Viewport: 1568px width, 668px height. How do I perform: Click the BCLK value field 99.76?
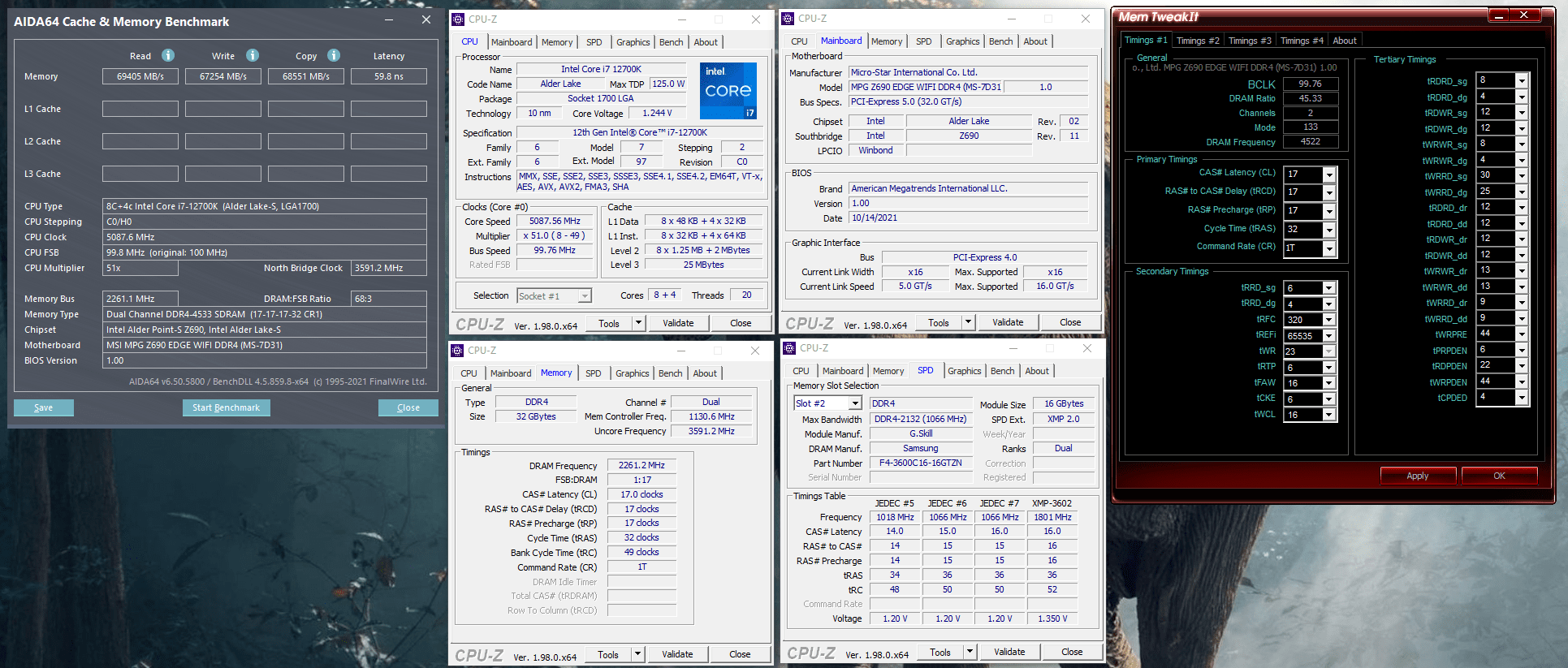click(1310, 84)
